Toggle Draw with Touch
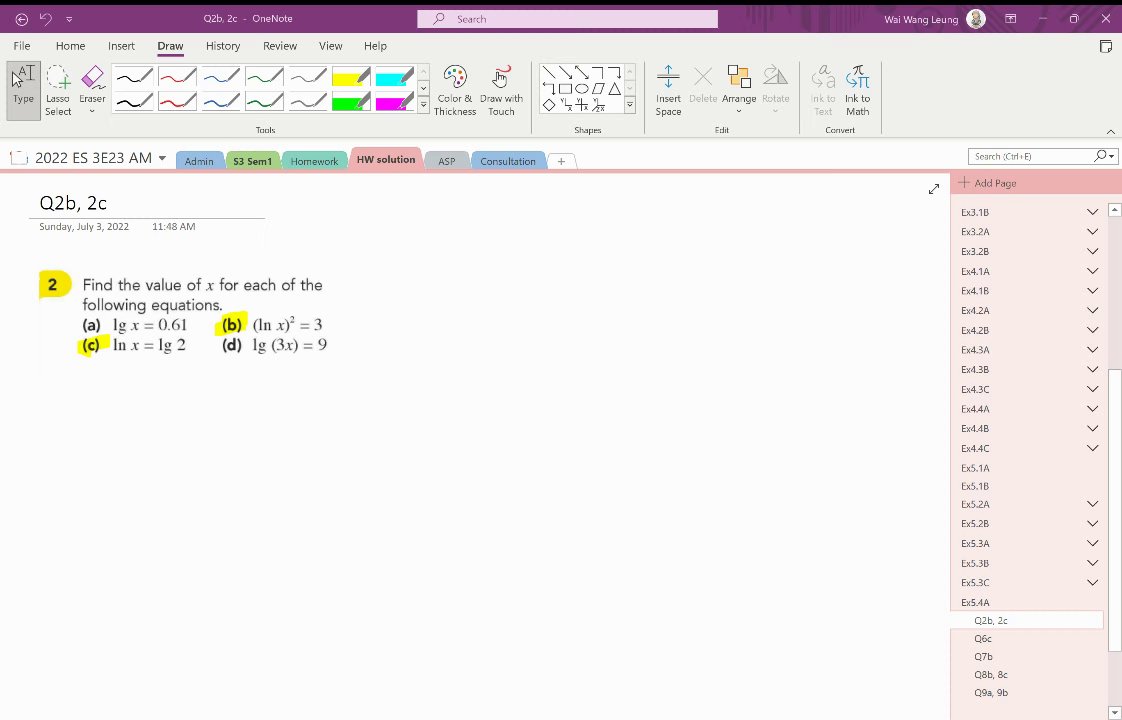 coord(501,91)
